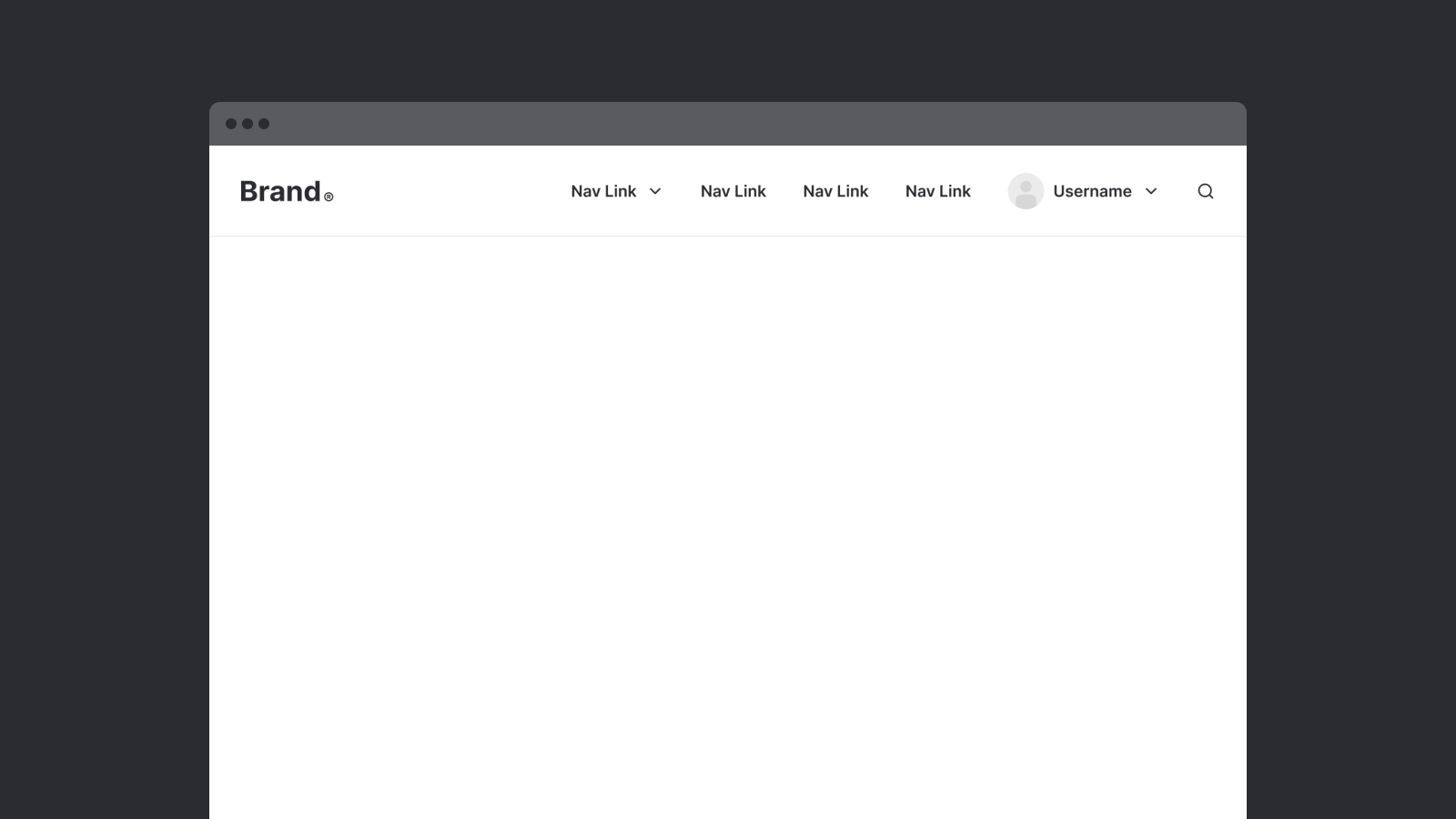The height and width of the screenshot is (819, 1456).
Task: Click the Brand logo text
Action: click(280, 191)
